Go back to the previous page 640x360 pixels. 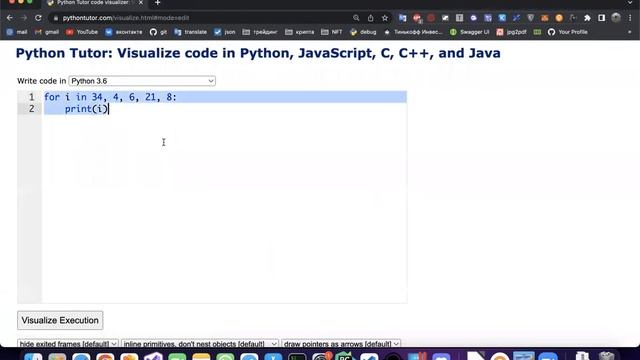point(9,18)
